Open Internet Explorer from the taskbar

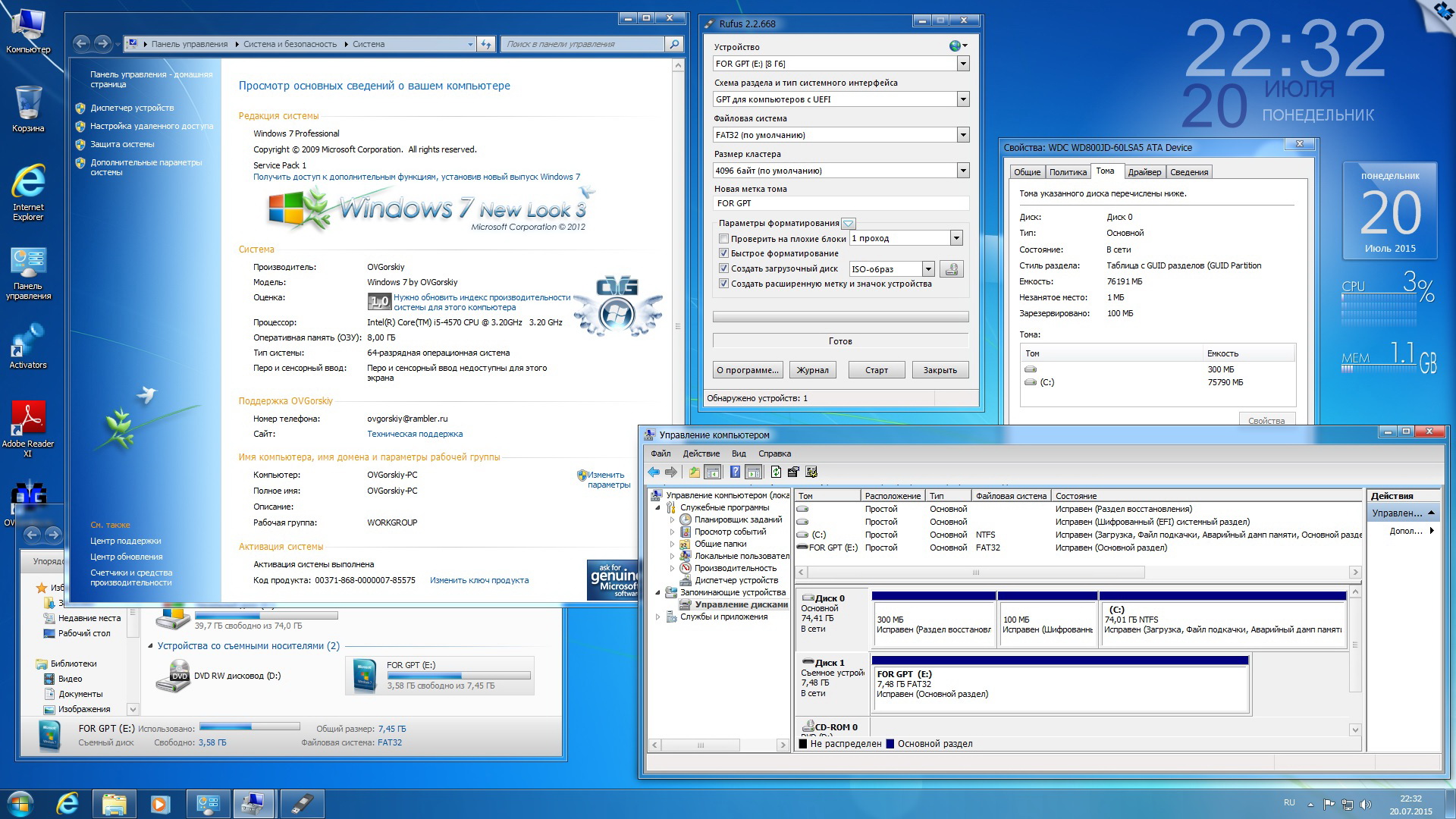[x=67, y=803]
